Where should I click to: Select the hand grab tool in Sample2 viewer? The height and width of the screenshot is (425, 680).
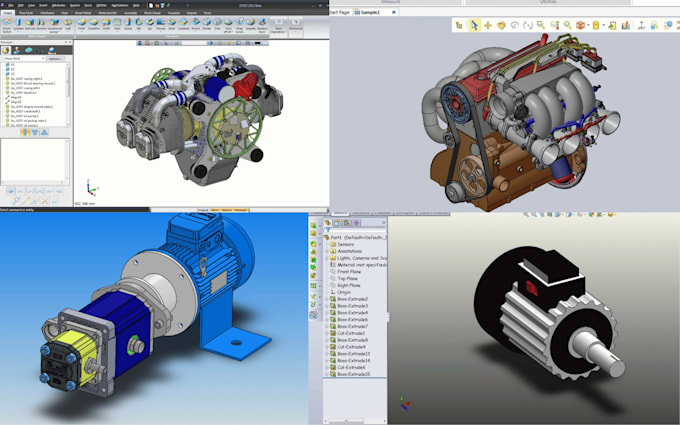click(501, 25)
